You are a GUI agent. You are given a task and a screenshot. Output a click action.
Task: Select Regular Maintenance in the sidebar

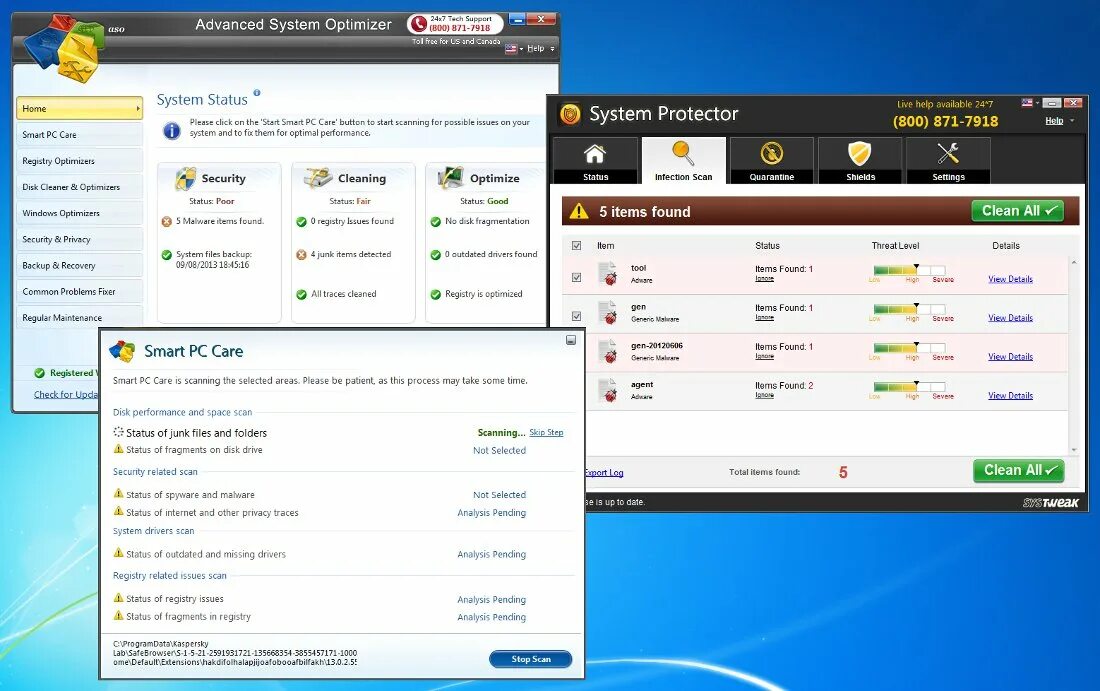(x=79, y=318)
